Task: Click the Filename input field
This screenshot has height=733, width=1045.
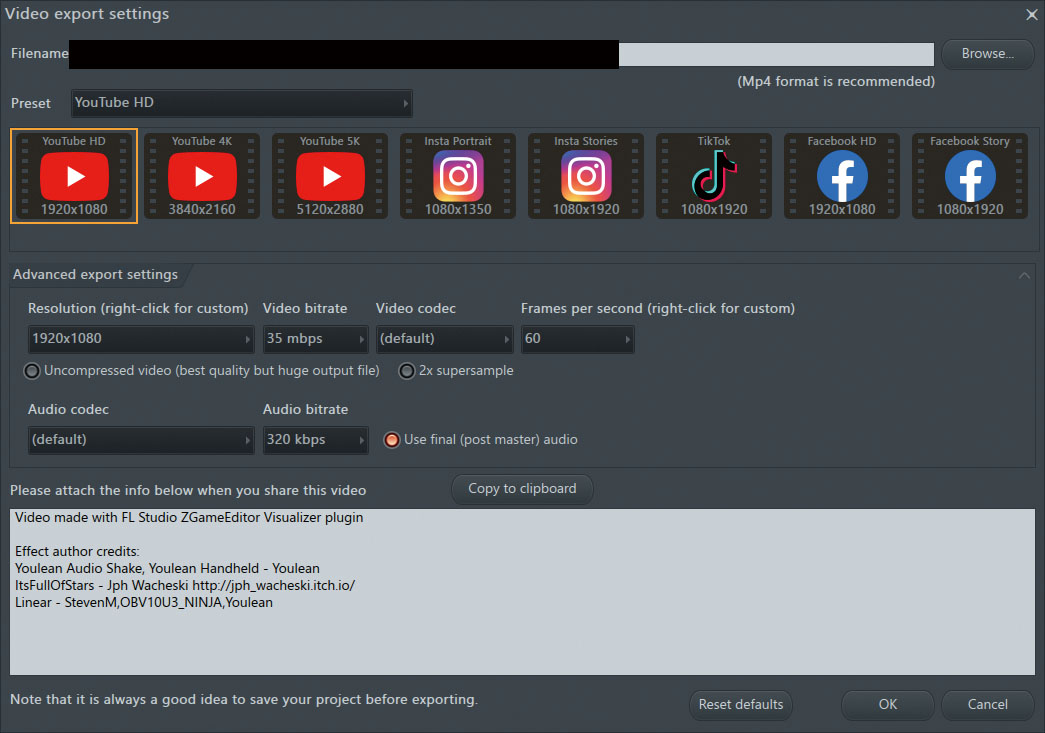Action: point(501,54)
